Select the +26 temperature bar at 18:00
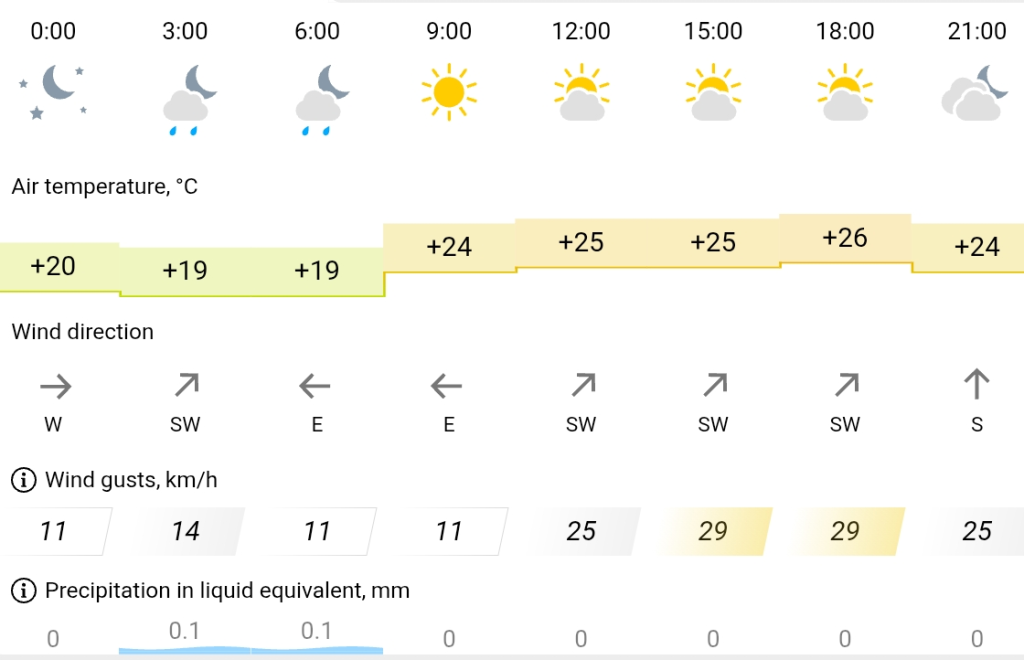The height and width of the screenshot is (660, 1024). coord(845,238)
